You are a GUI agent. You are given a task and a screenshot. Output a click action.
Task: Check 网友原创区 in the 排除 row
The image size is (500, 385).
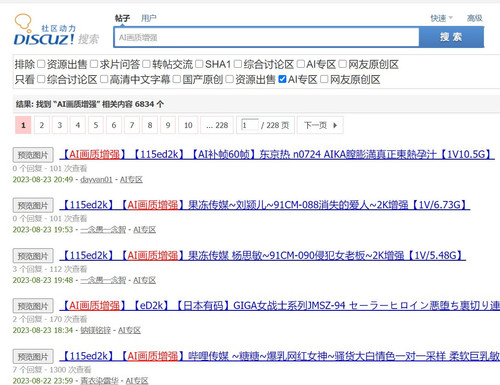click(343, 64)
